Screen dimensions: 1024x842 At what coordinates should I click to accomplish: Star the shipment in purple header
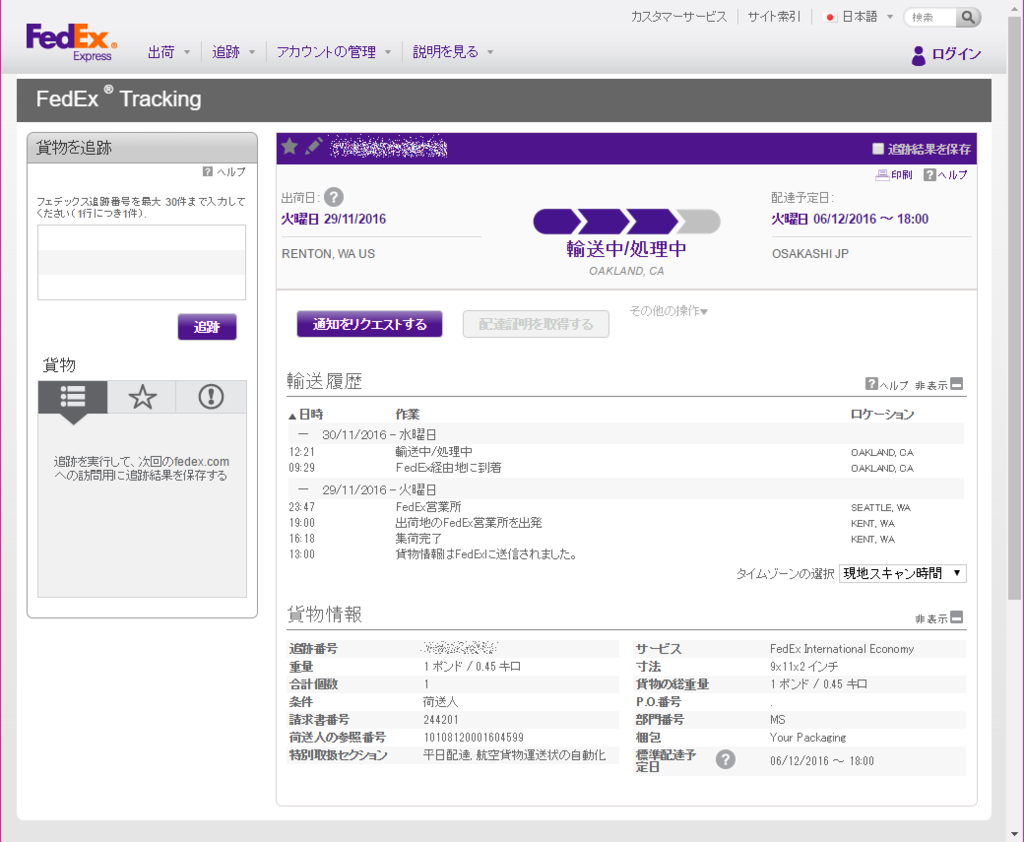point(290,146)
